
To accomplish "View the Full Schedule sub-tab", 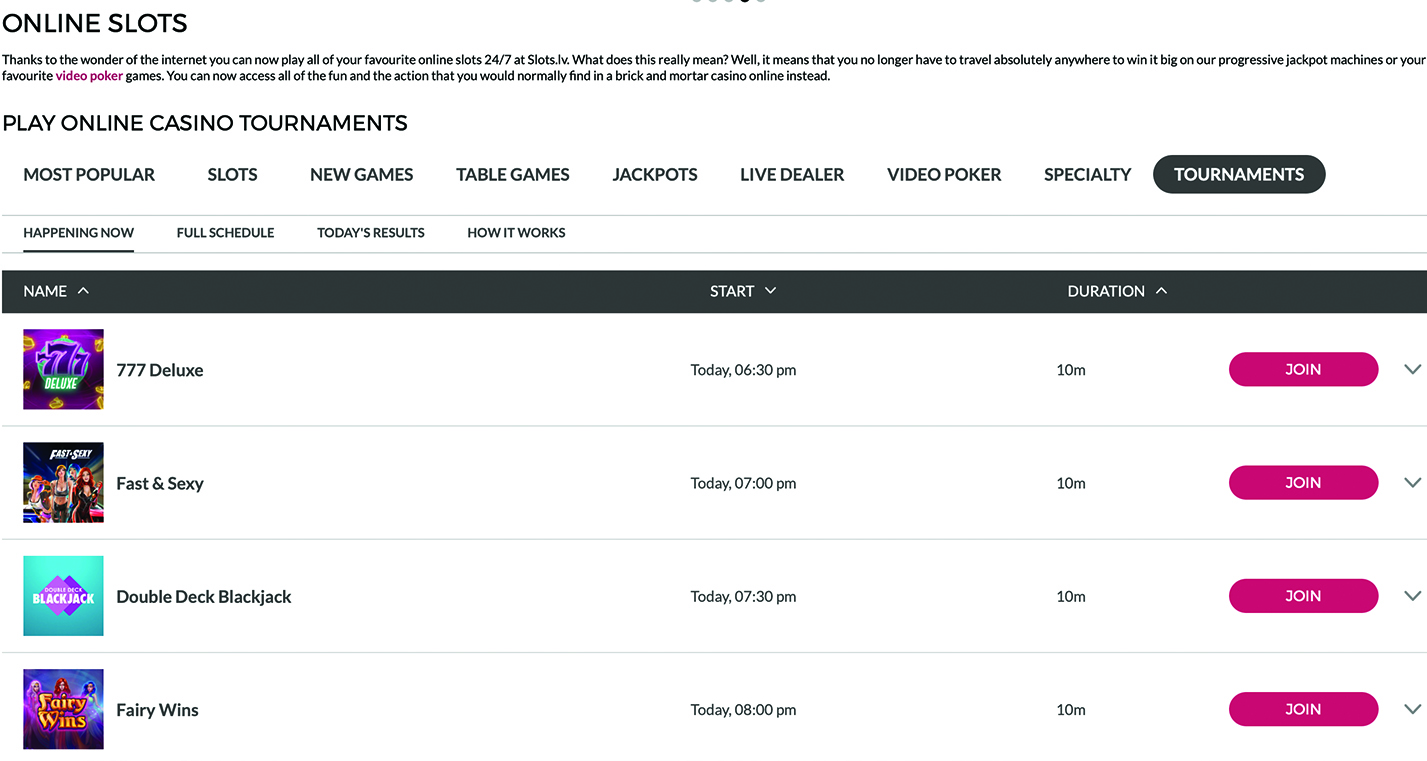I will [225, 233].
